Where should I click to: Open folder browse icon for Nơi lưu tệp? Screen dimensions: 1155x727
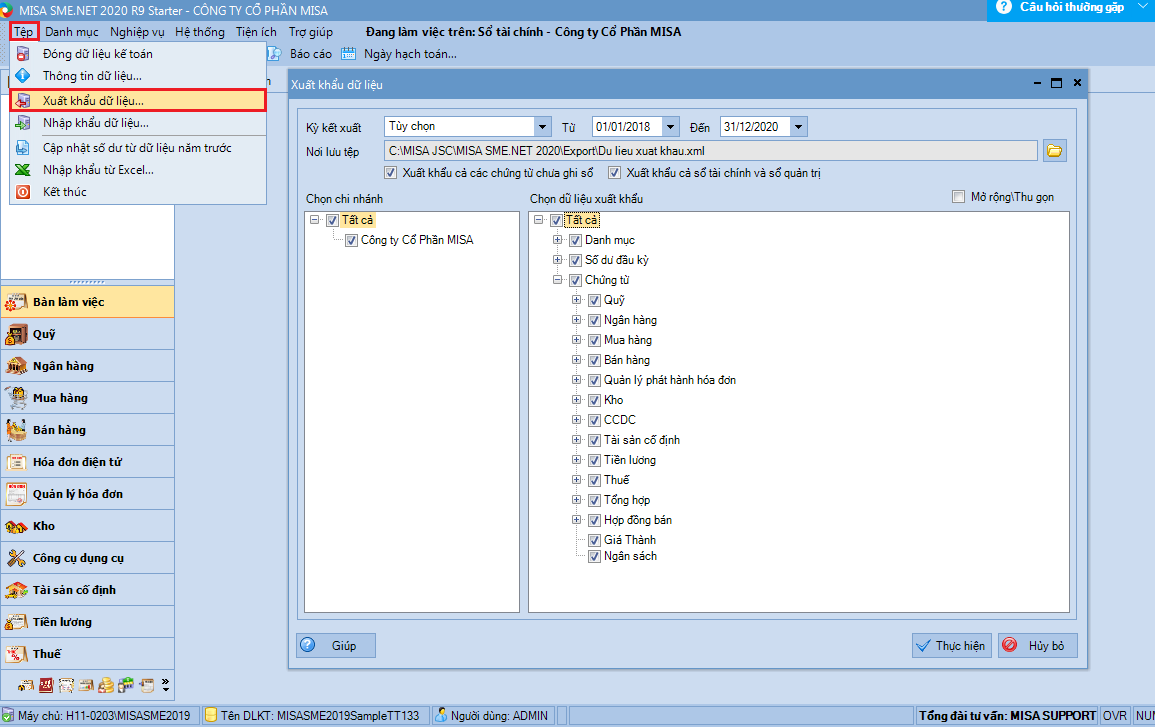[x=1054, y=151]
